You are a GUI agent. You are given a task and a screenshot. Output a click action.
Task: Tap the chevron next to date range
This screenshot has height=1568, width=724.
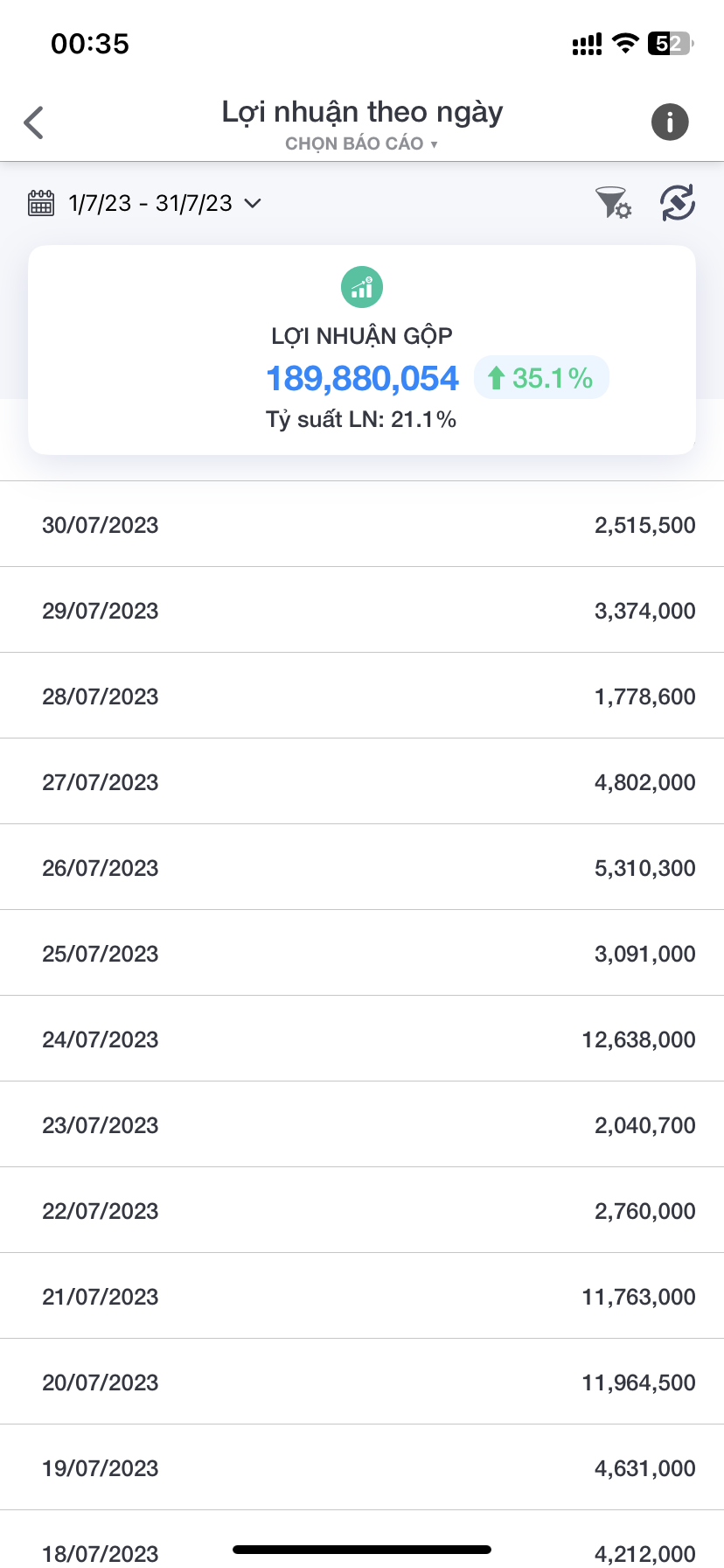(x=253, y=203)
